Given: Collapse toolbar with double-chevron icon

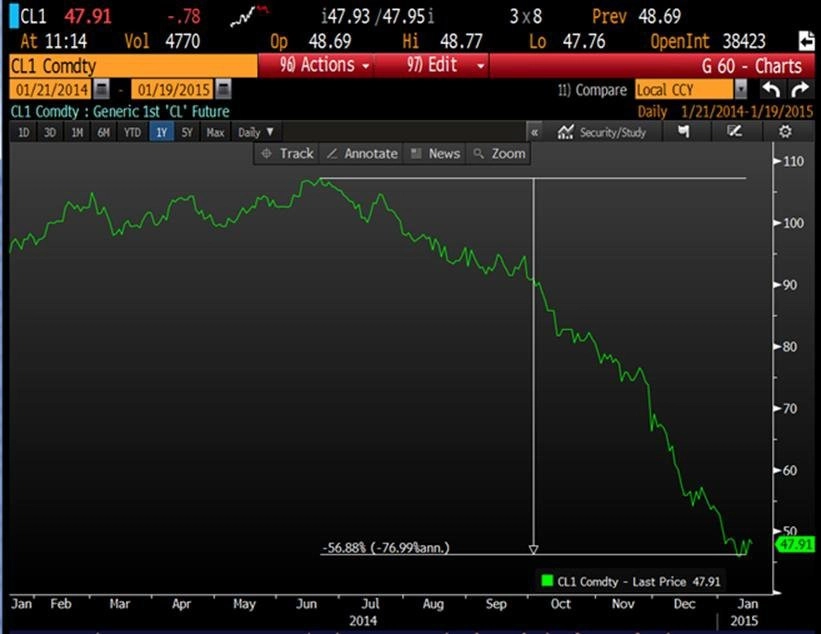Looking at the screenshot, I should click(535, 132).
